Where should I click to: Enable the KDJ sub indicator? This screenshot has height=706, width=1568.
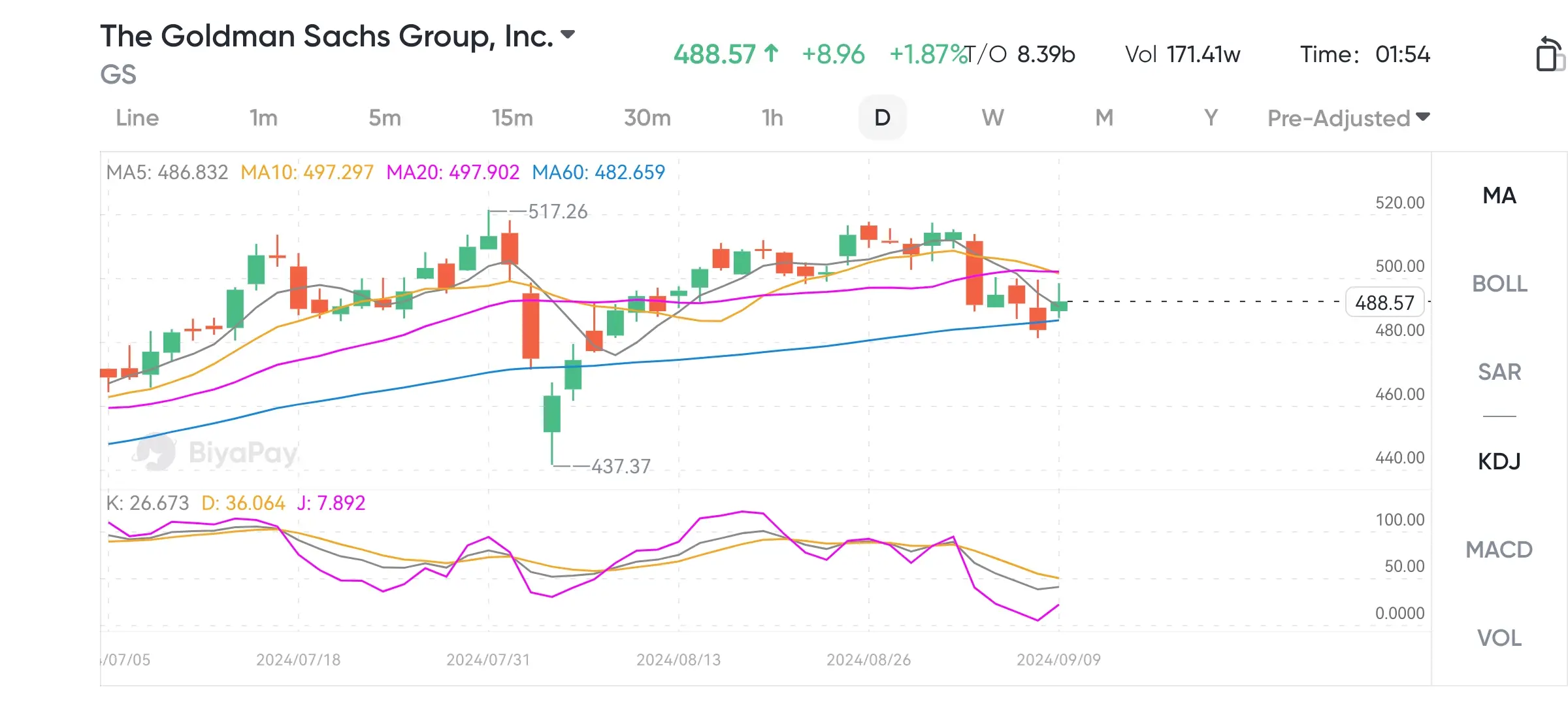[x=1499, y=462]
